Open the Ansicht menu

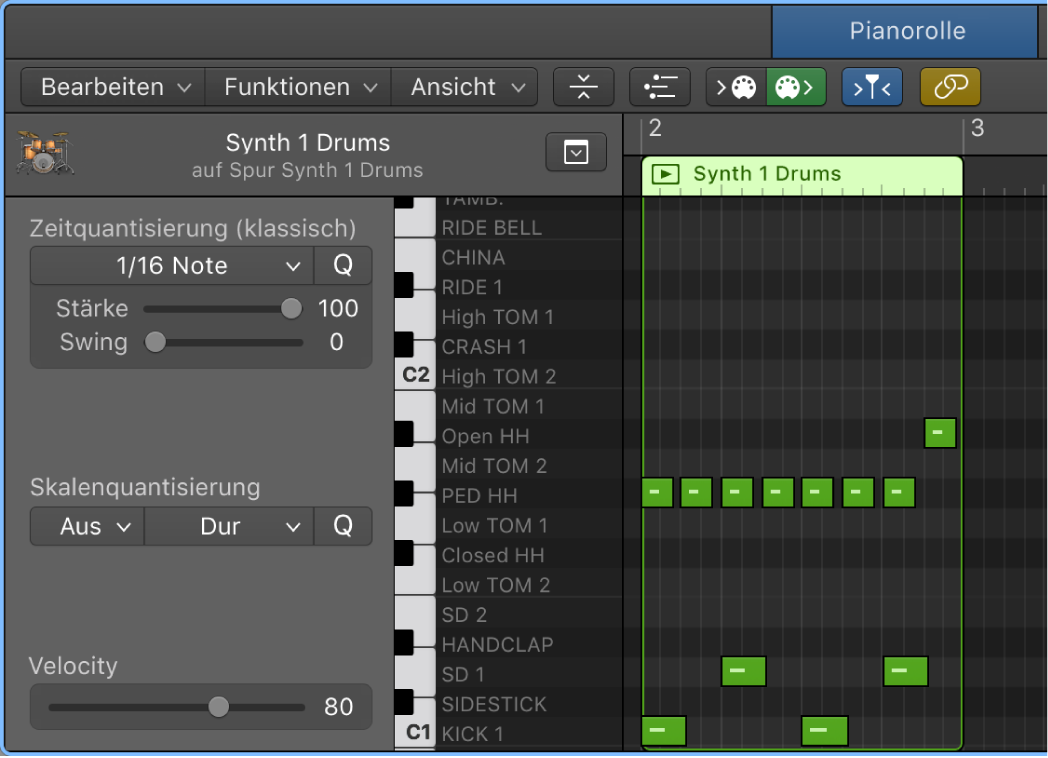465,87
